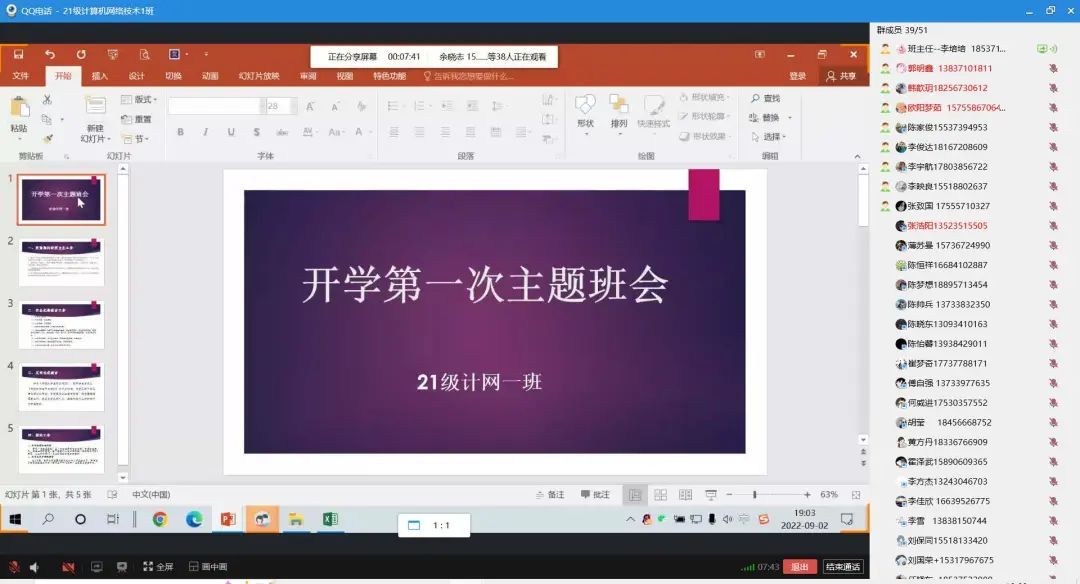Click Increase Font Size icon

click(310, 106)
